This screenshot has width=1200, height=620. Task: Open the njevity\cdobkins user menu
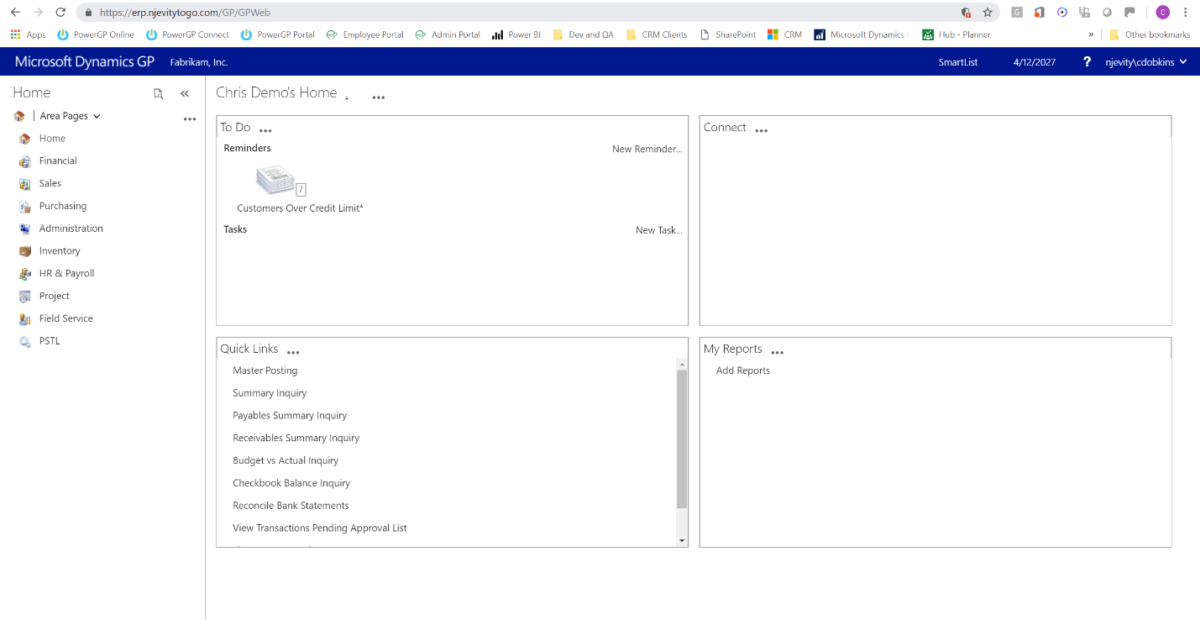(1139, 61)
